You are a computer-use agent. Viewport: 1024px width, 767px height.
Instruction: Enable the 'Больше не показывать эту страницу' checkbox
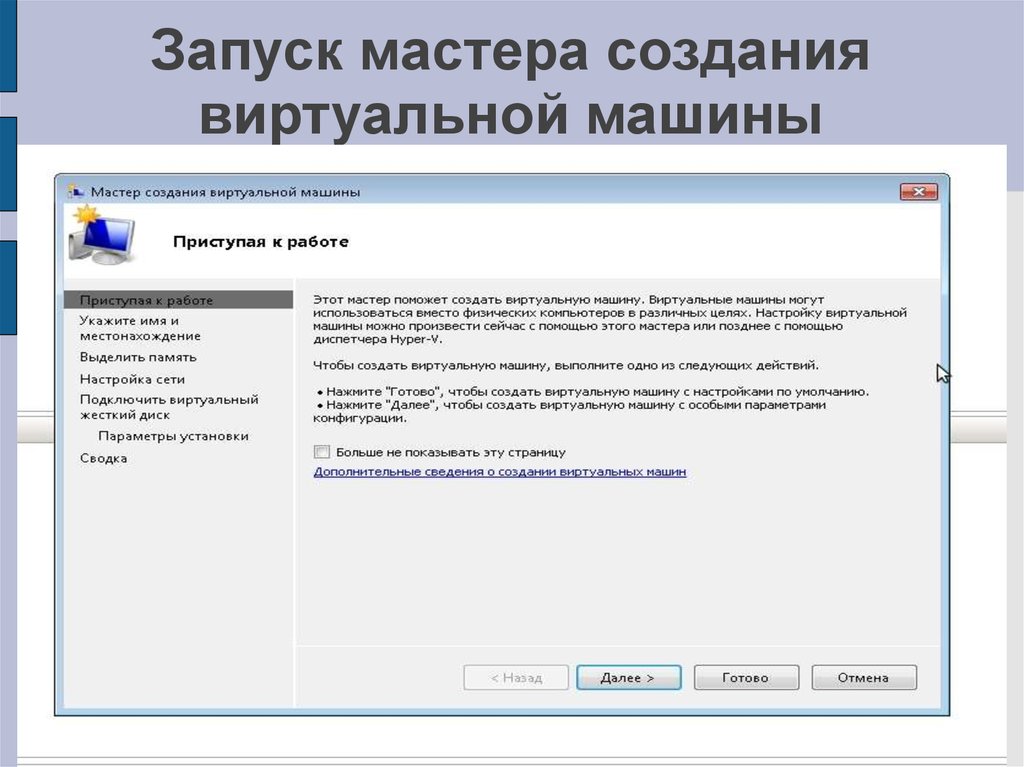322,452
